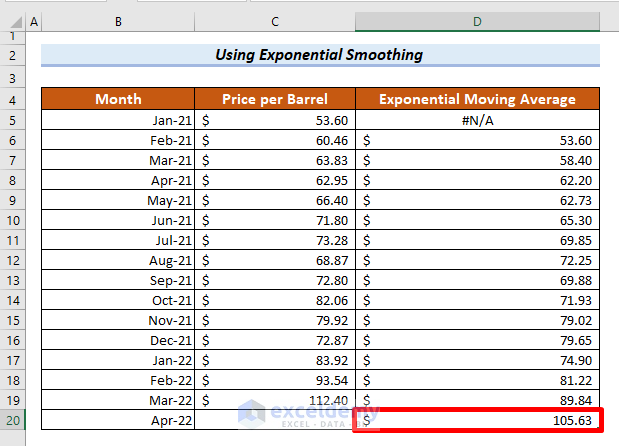Click the Select All corner triangle
Viewport: 619px width, 446px height.
click(x=16, y=22)
